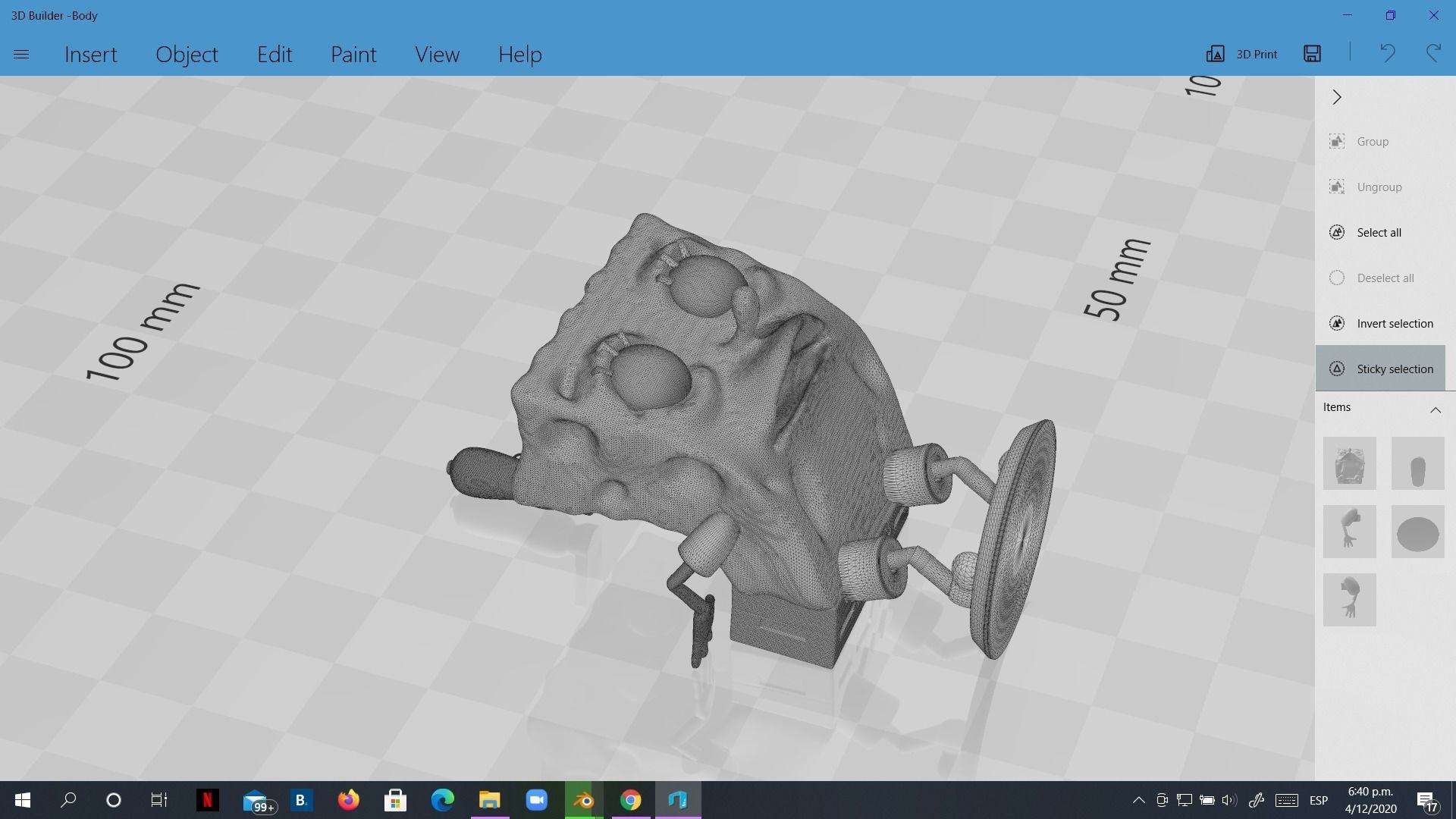Image resolution: width=1456 pixels, height=819 pixels.
Task: Open touch keyboard from tray
Action: click(x=1286, y=800)
